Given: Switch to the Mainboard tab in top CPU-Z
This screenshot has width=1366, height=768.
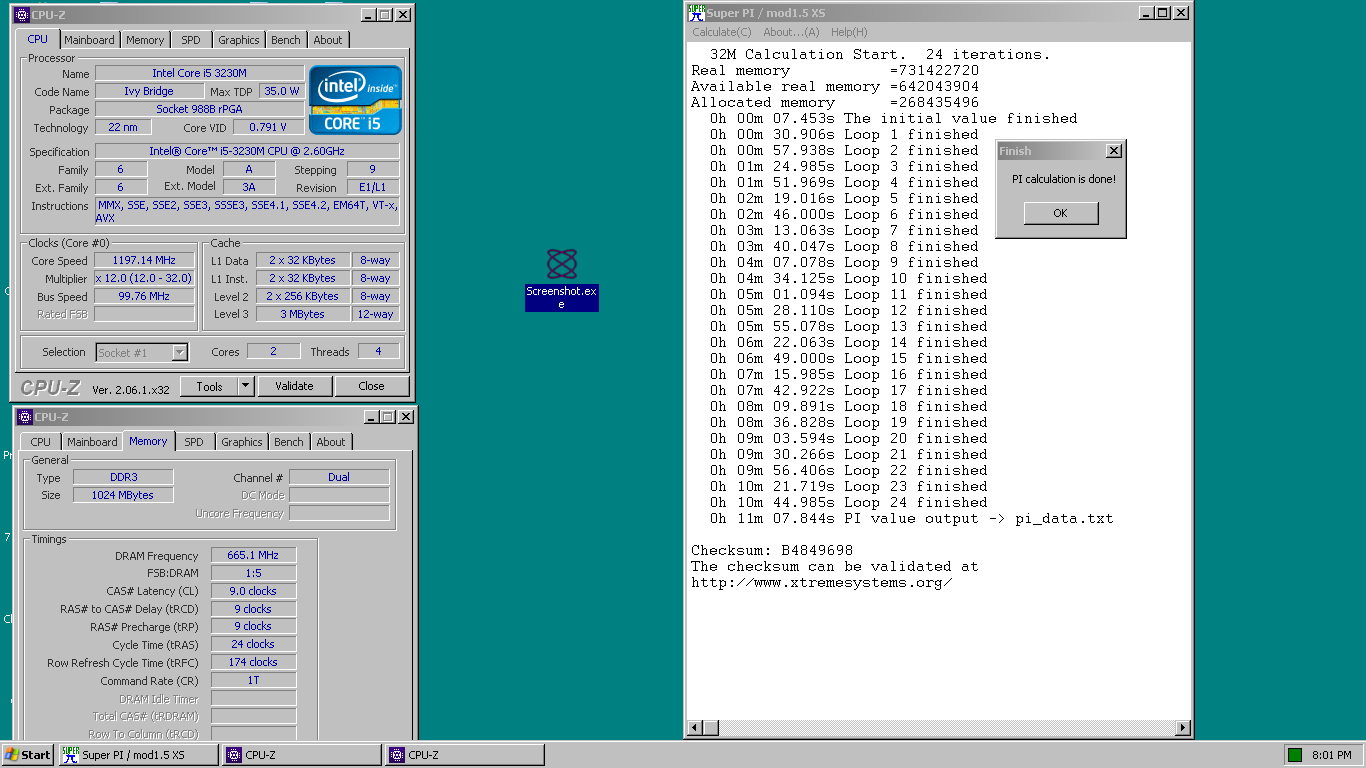Looking at the screenshot, I should pos(89,40).
